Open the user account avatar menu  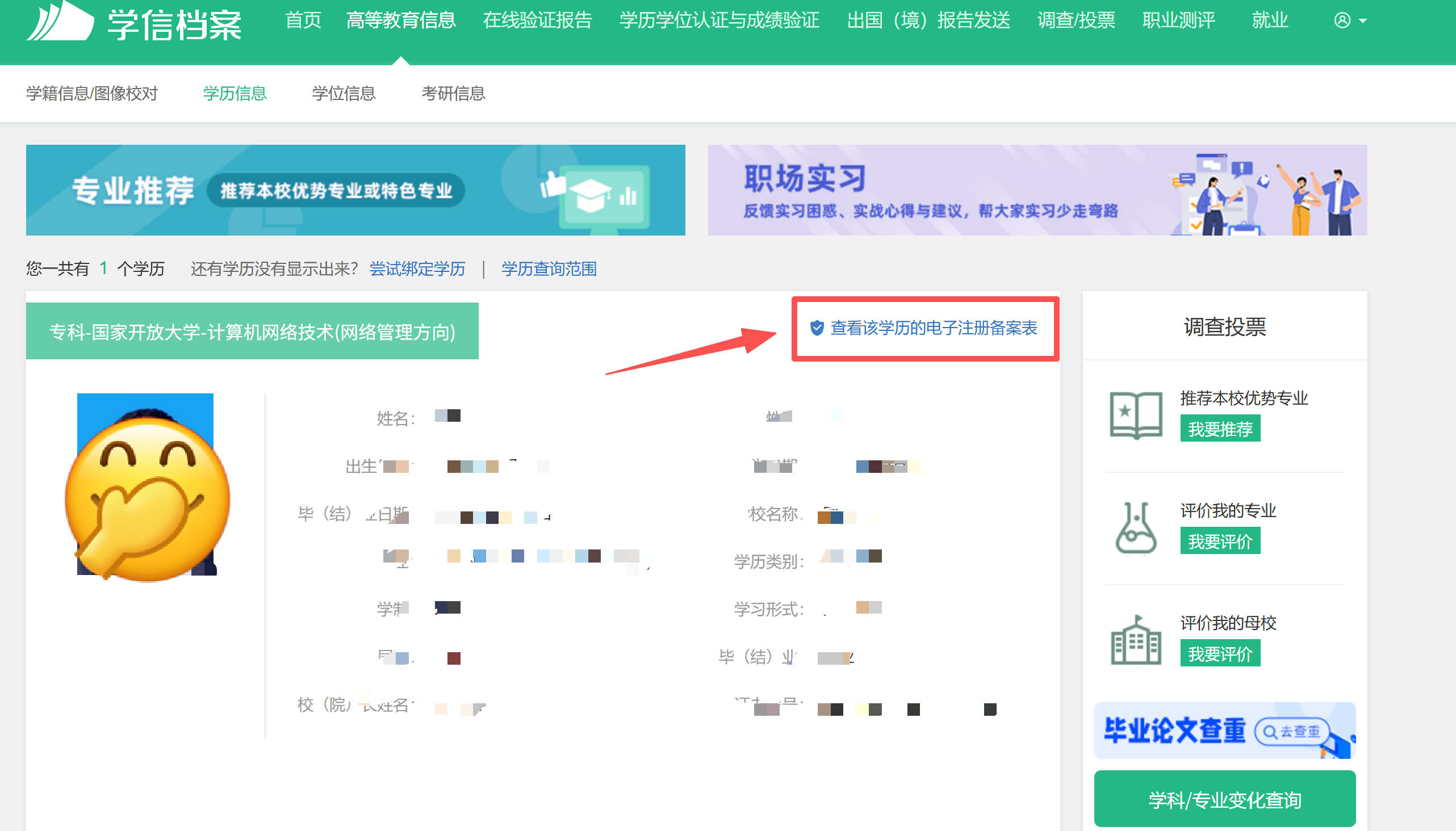1350,20
